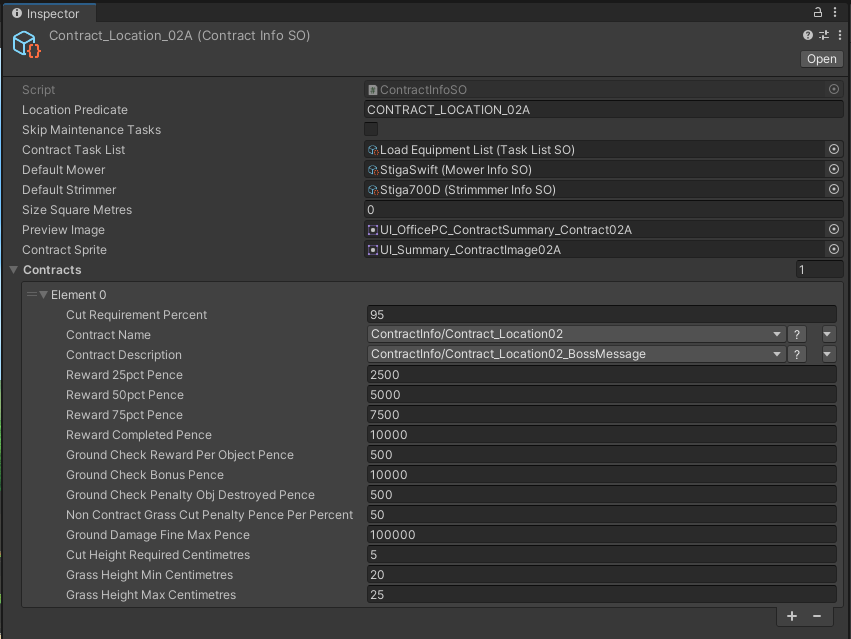The height and width of the screenshot is (639, 851).
Task: Click the Open button
Action: (x=821, y=59)
